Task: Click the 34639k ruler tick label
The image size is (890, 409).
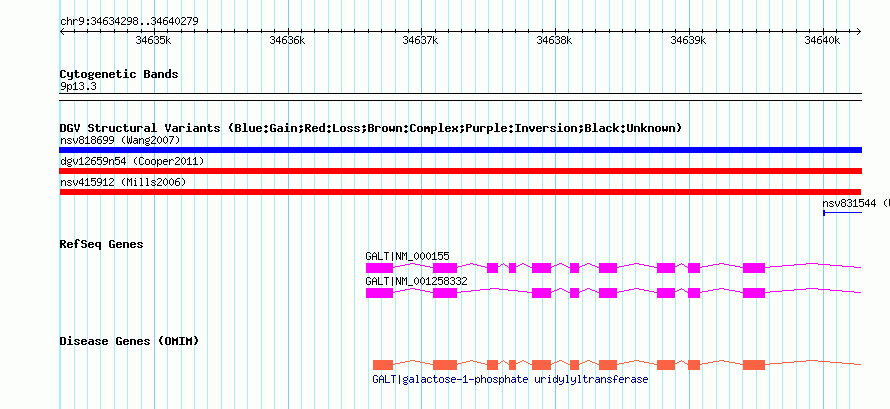Action: 689,40
